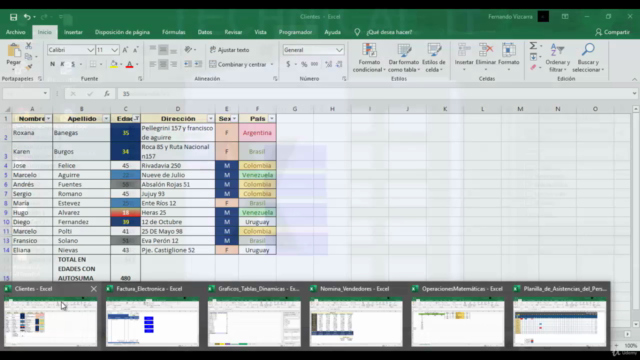Switch to the Insertar tab
The width and height of the screenshot is (640, 360).
tap(73, 32)
